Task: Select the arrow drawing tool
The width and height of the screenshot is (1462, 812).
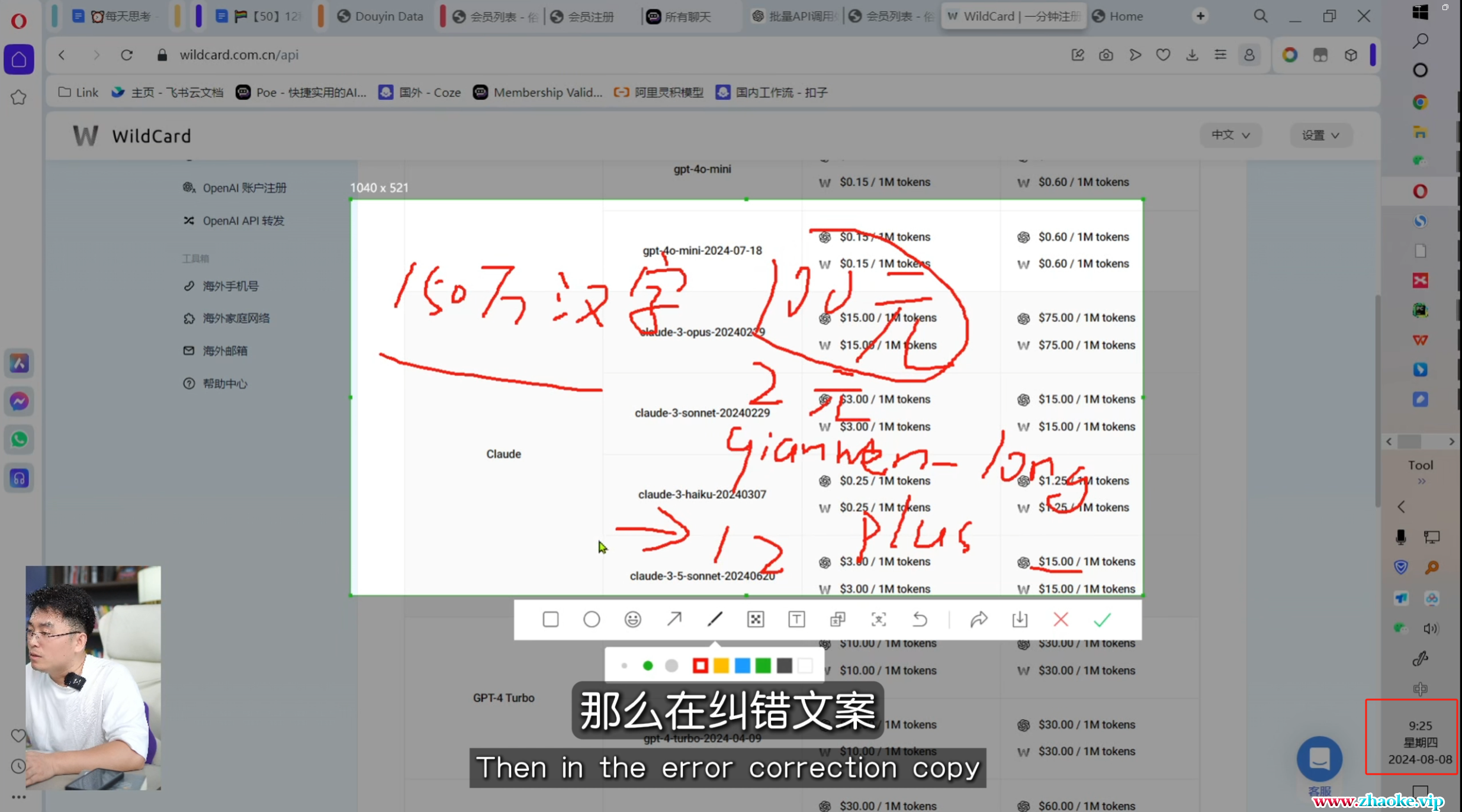Action: [674, 619]
